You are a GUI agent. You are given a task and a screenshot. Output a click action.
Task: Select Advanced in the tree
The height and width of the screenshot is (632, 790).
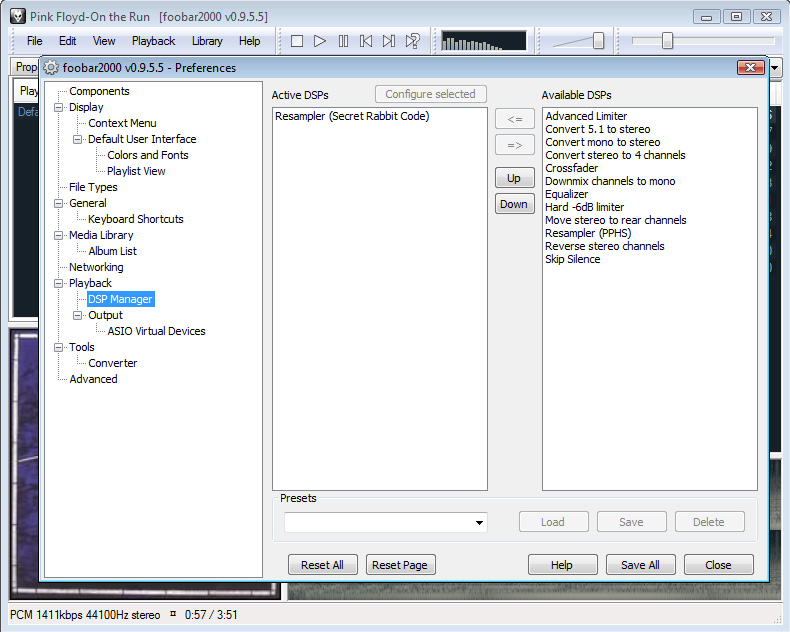pyautogui.click(x=93, y=379)
